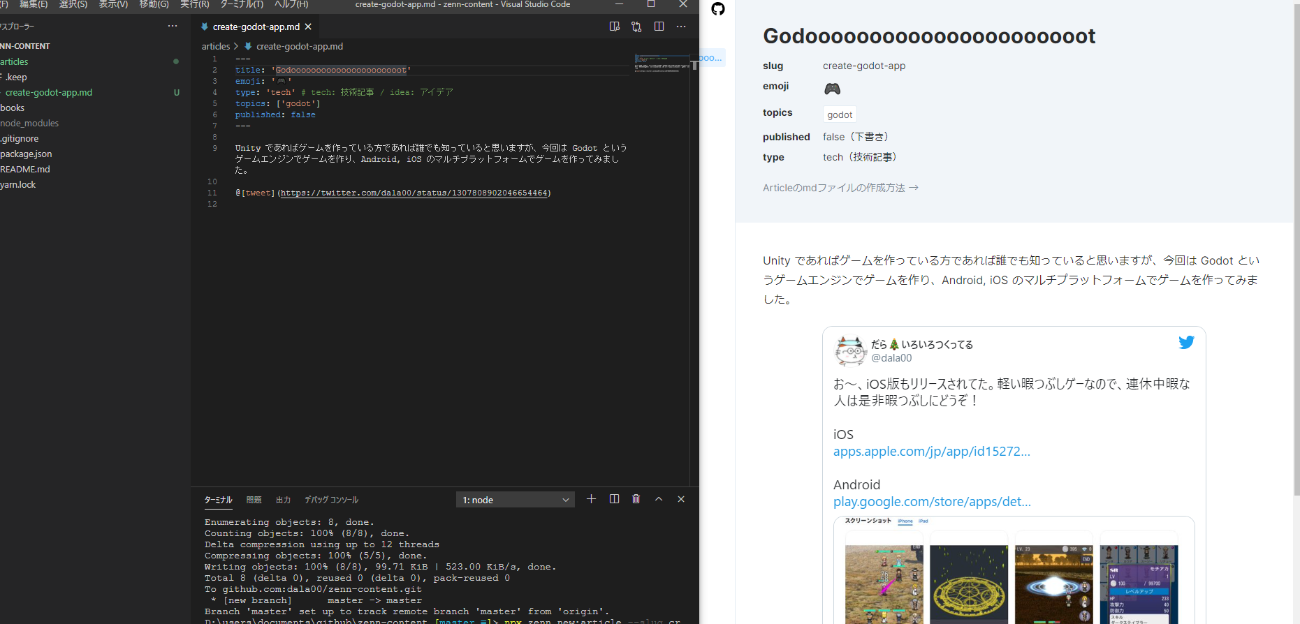This screenshot has width=1300, height=624.
Task: Click the GitHub icon in the Zenn preview
Action: (x=717, y=9)
